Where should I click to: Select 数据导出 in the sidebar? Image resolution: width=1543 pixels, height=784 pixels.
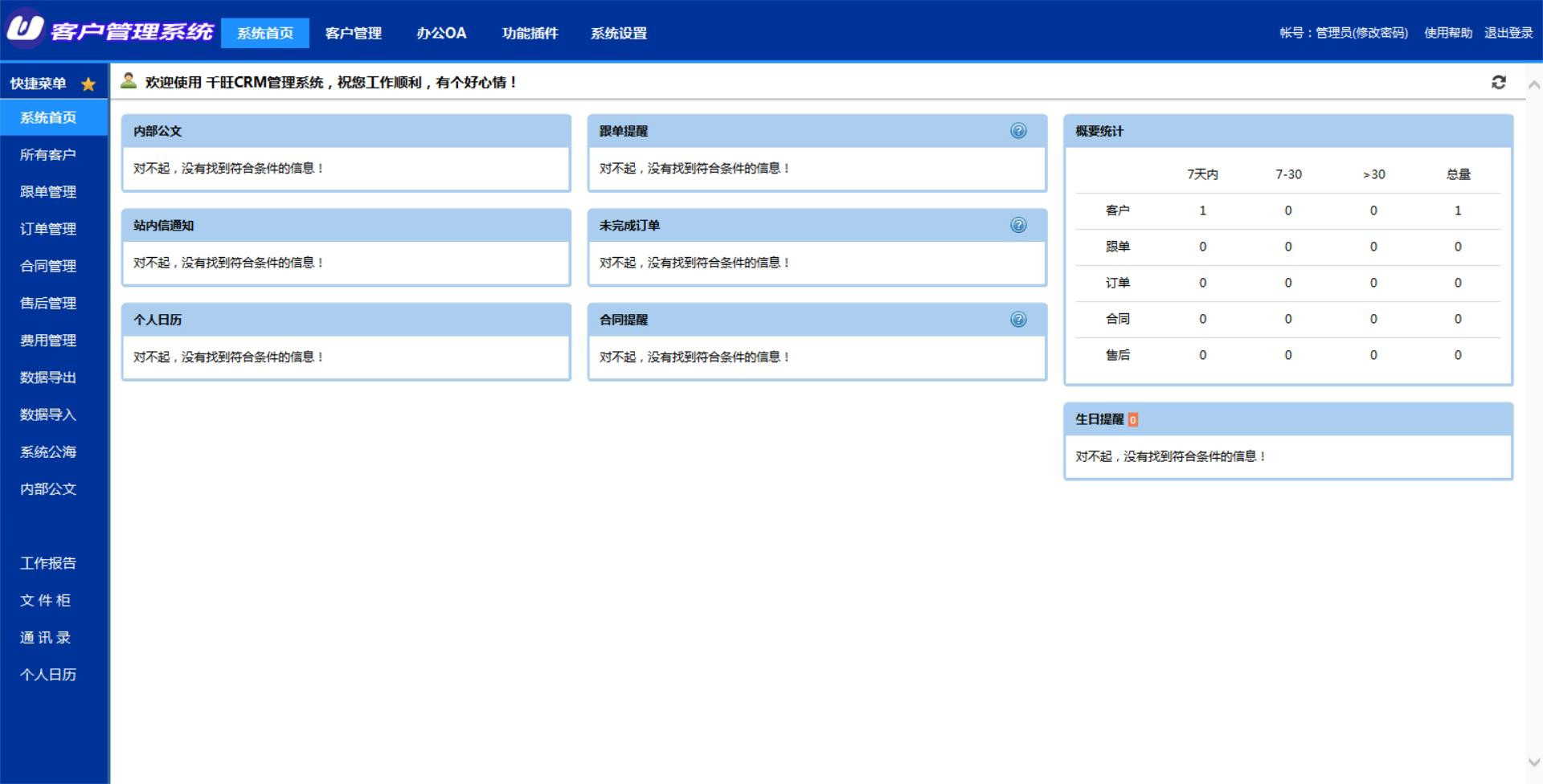47,378
